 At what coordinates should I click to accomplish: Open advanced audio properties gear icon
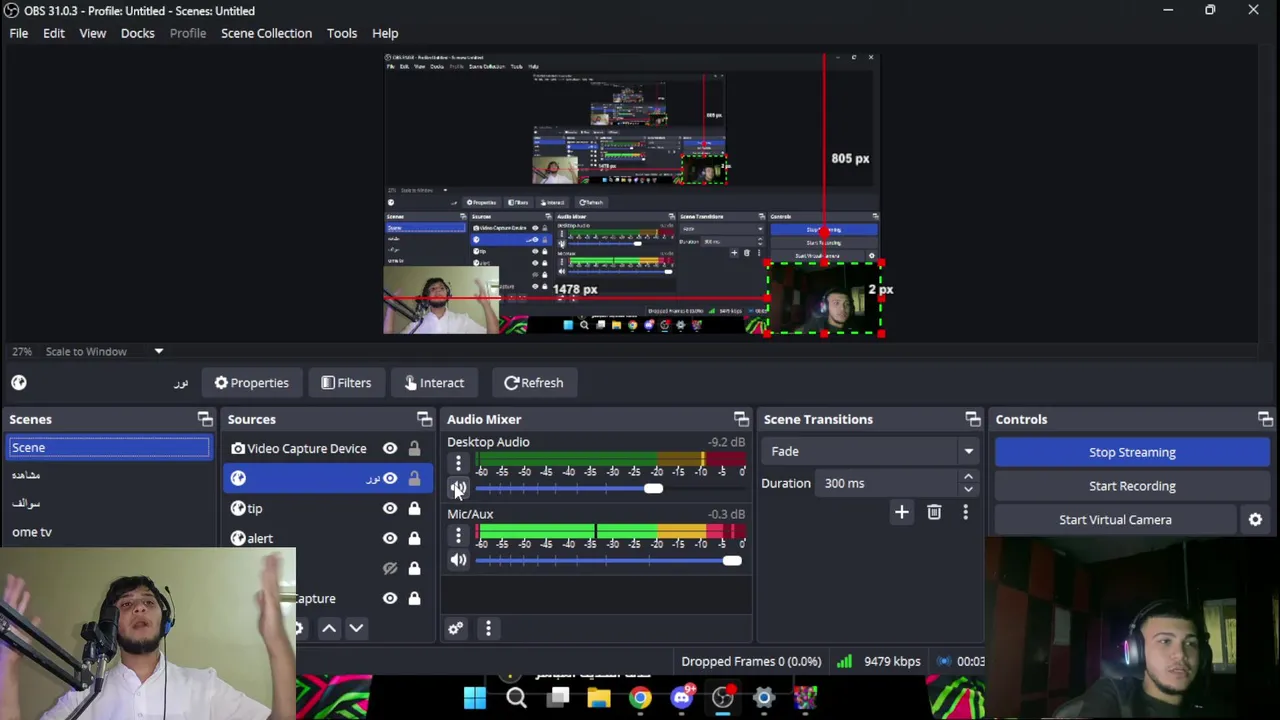(x=455, y=628)
